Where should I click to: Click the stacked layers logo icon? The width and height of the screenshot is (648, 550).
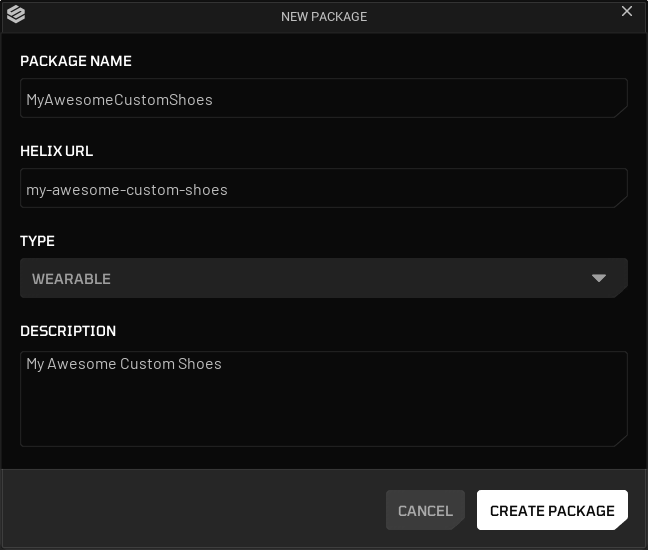(x=16, y=14)
